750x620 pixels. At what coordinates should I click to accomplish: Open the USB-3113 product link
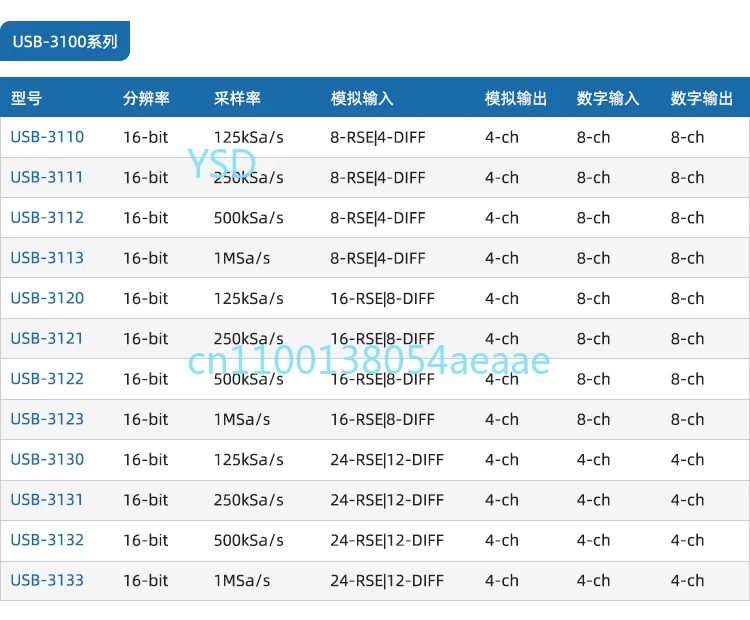[47, 258]
